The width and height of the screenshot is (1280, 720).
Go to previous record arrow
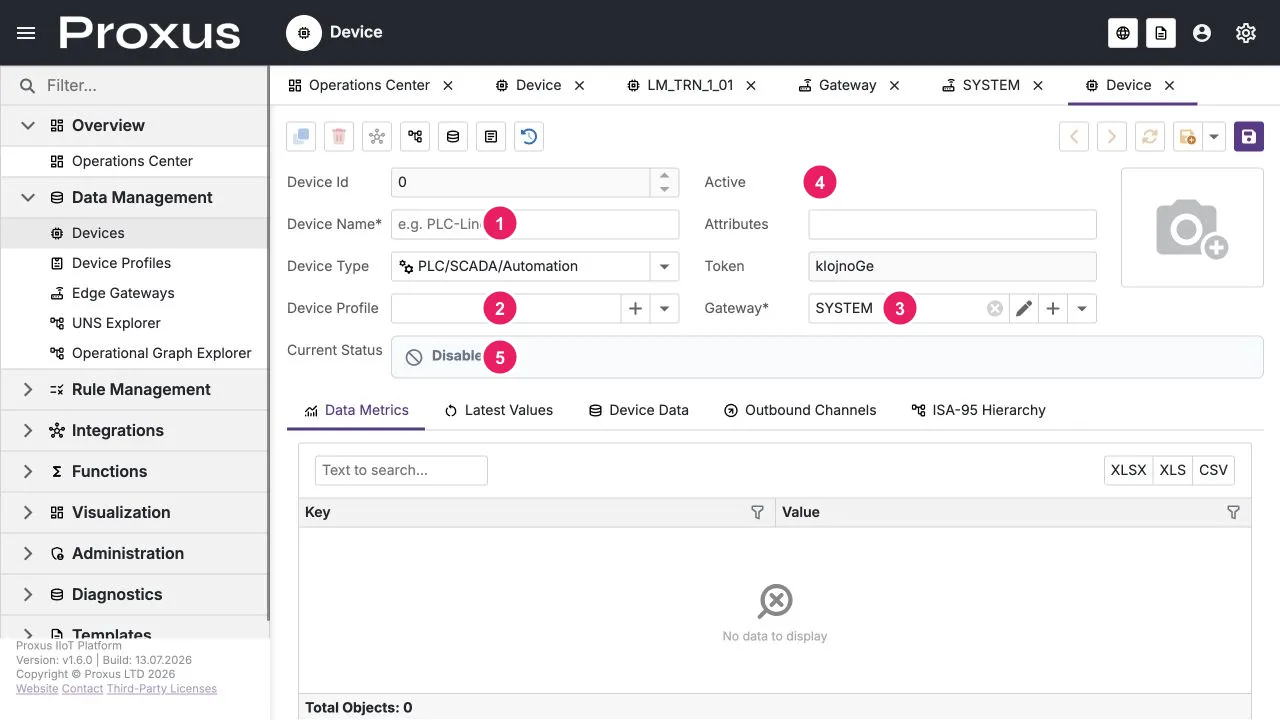[1074, 137]
